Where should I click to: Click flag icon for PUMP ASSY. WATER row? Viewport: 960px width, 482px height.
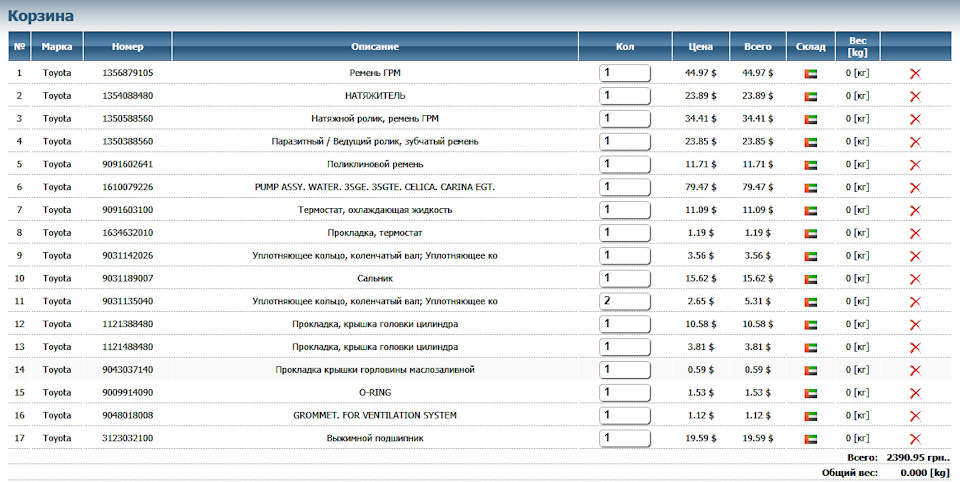[x=811, y=188]
